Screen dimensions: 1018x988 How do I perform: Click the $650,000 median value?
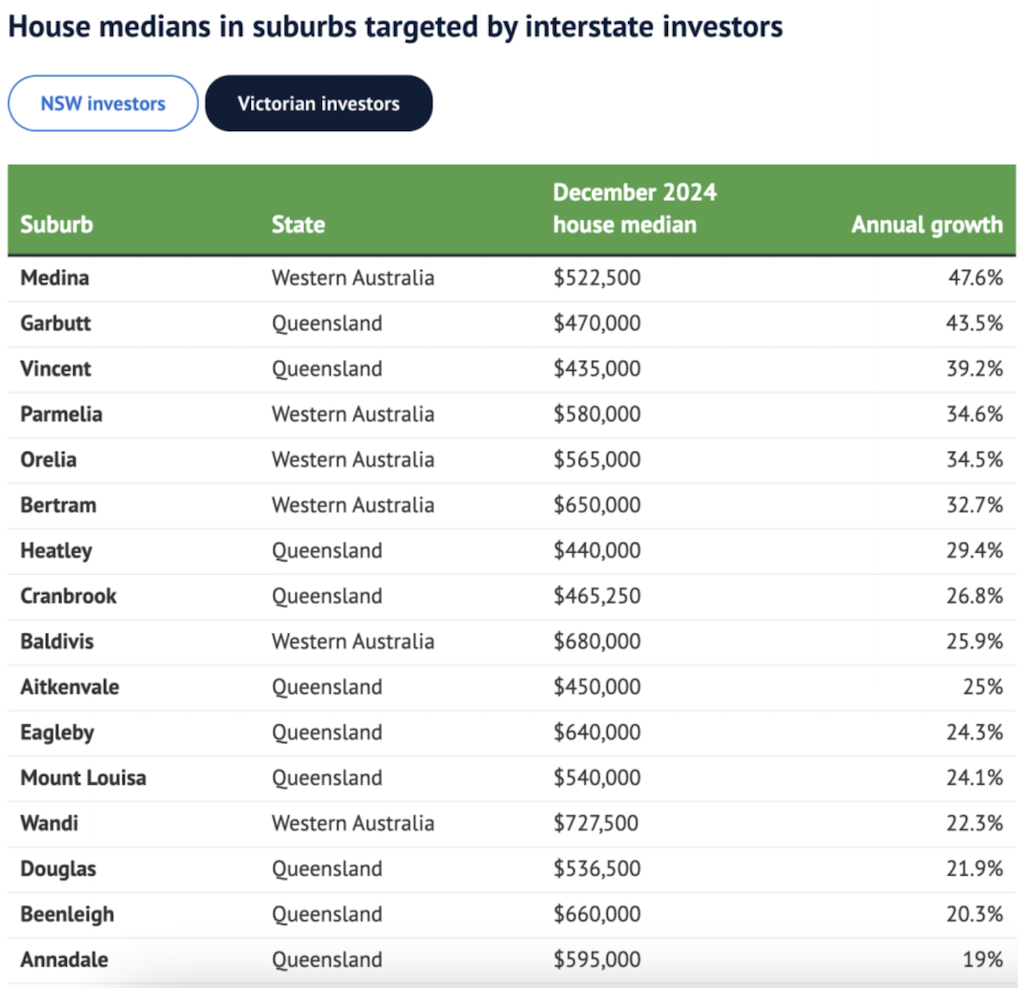click(x=597, y=505)
